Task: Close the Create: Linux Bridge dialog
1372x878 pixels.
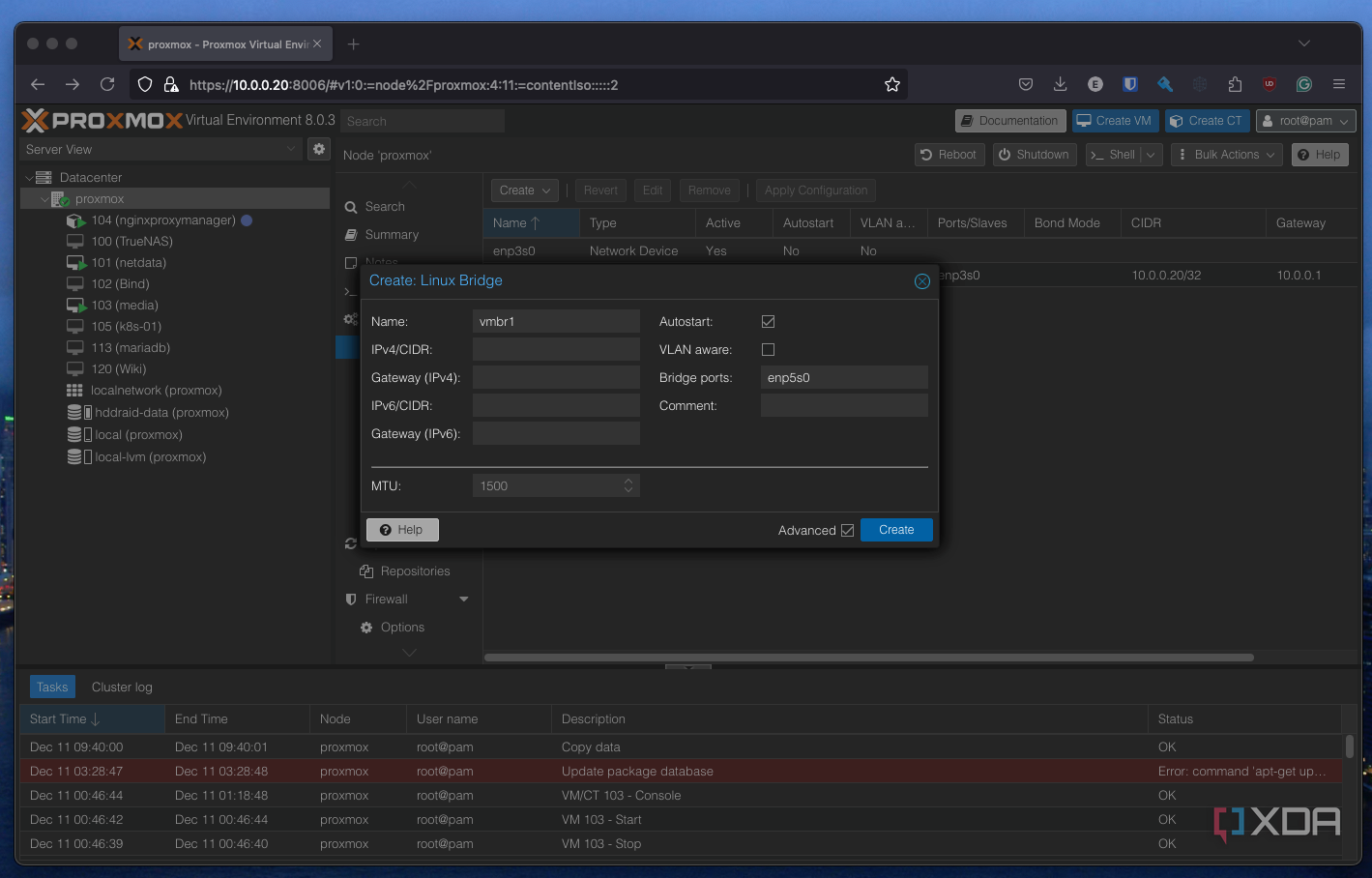Action: [x=922, y=281]
